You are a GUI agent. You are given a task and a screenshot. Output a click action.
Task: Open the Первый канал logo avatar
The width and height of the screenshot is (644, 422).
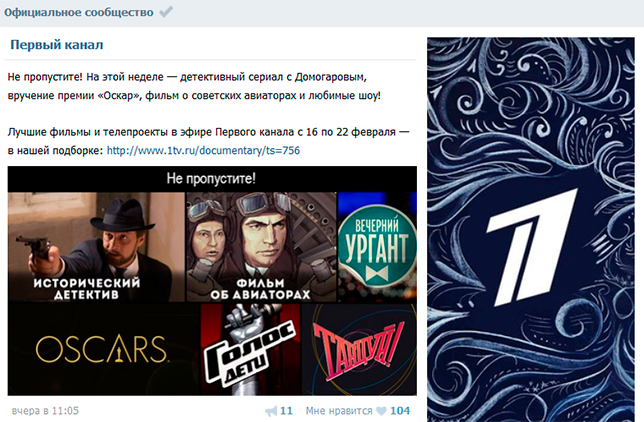pos(531,229)
